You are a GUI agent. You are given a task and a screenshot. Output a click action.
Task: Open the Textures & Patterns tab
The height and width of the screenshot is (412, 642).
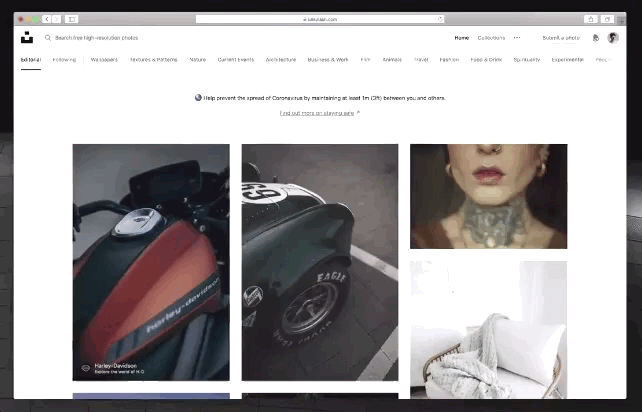pos(154,60)
